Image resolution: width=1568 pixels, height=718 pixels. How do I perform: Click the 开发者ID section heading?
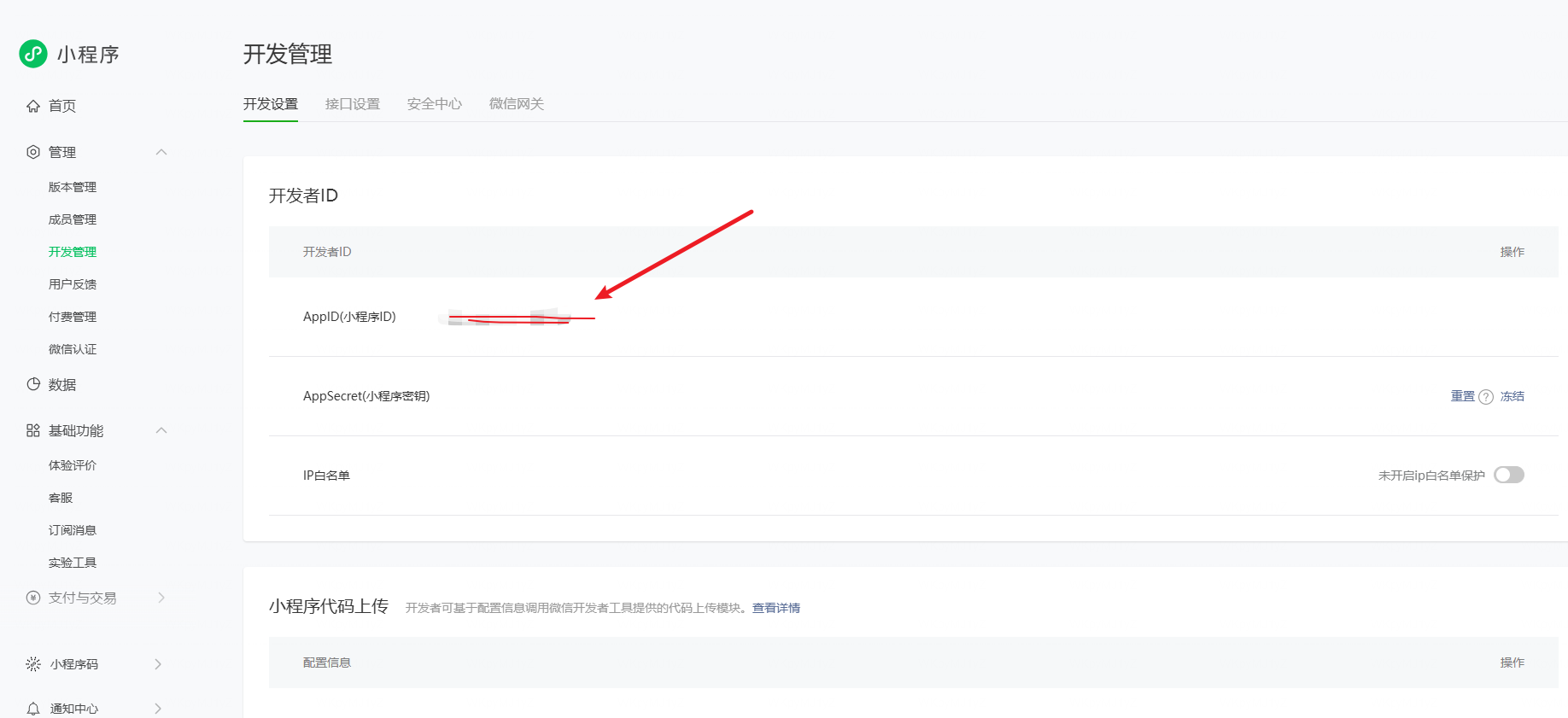[x=303, y=196]
